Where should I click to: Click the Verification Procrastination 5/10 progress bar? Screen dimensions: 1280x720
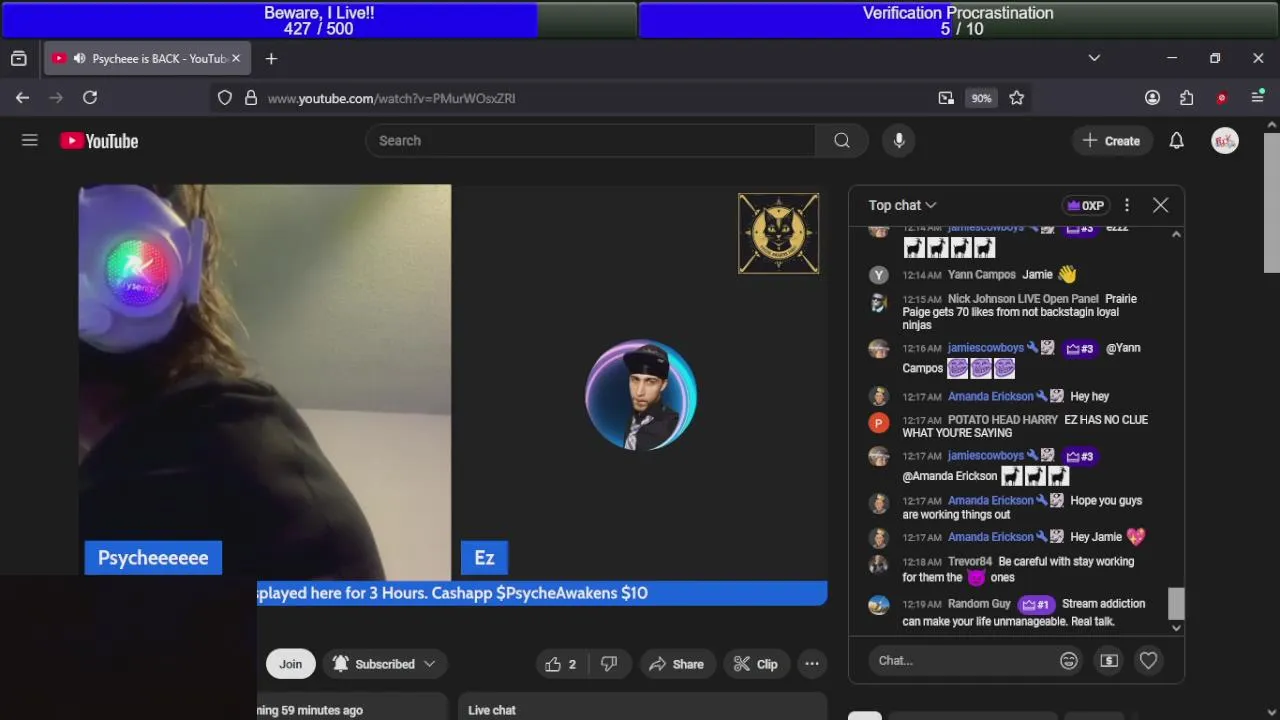click(958, 20)
